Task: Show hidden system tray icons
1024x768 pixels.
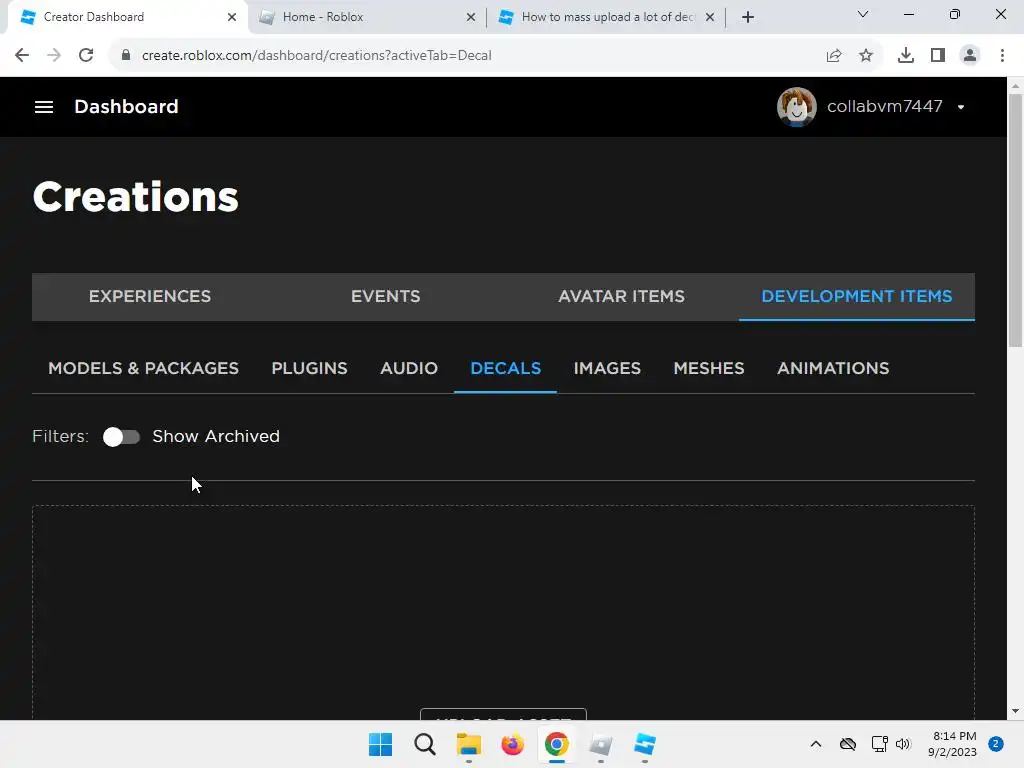Action: 816,744
